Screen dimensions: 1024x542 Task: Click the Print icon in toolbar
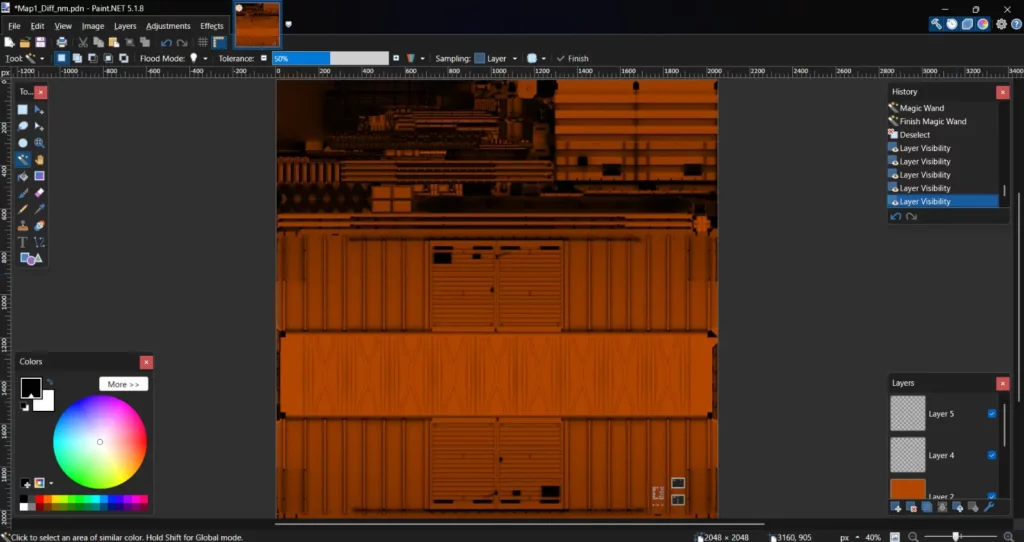tap(62, 42)
